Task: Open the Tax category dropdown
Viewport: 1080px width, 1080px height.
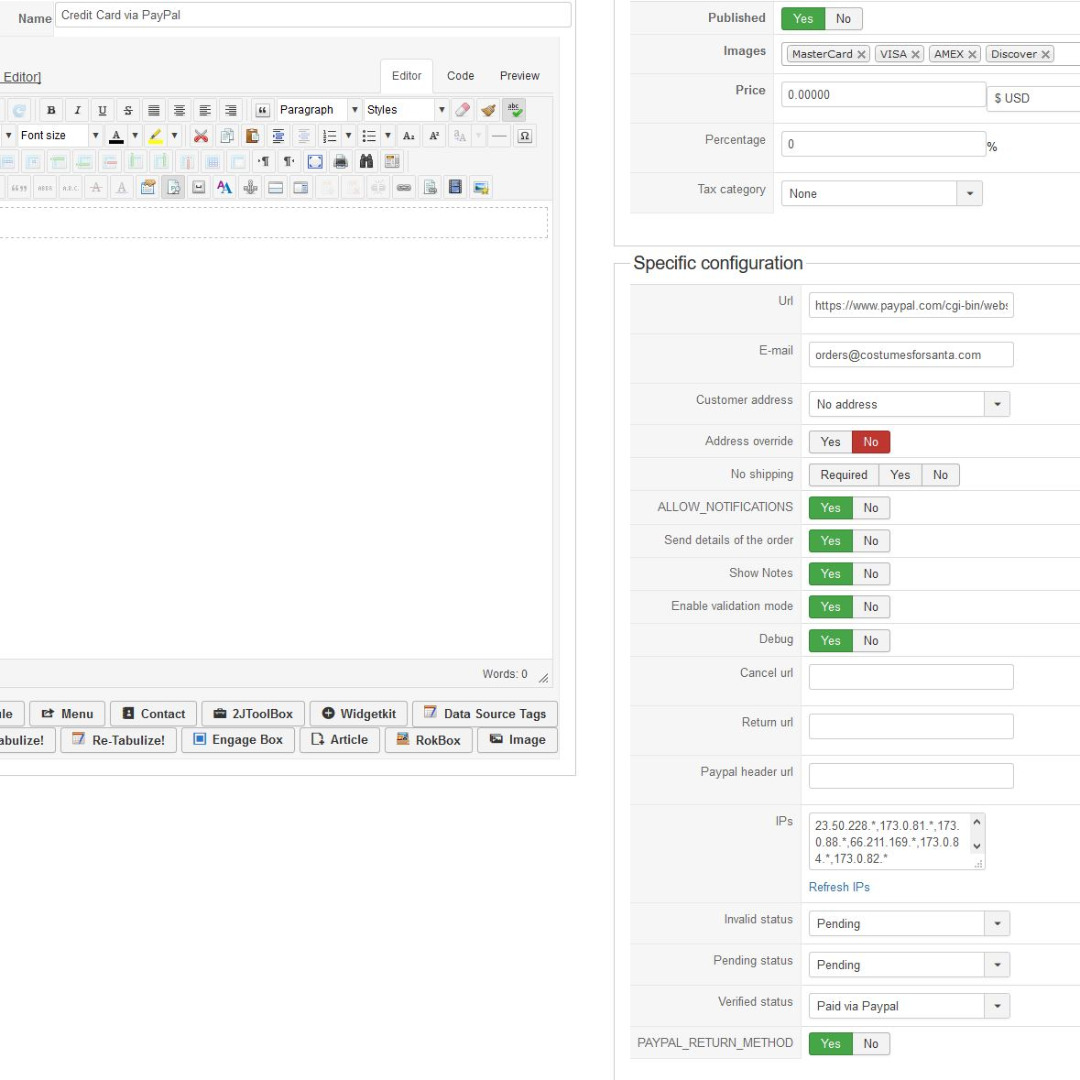Action: 882,194
